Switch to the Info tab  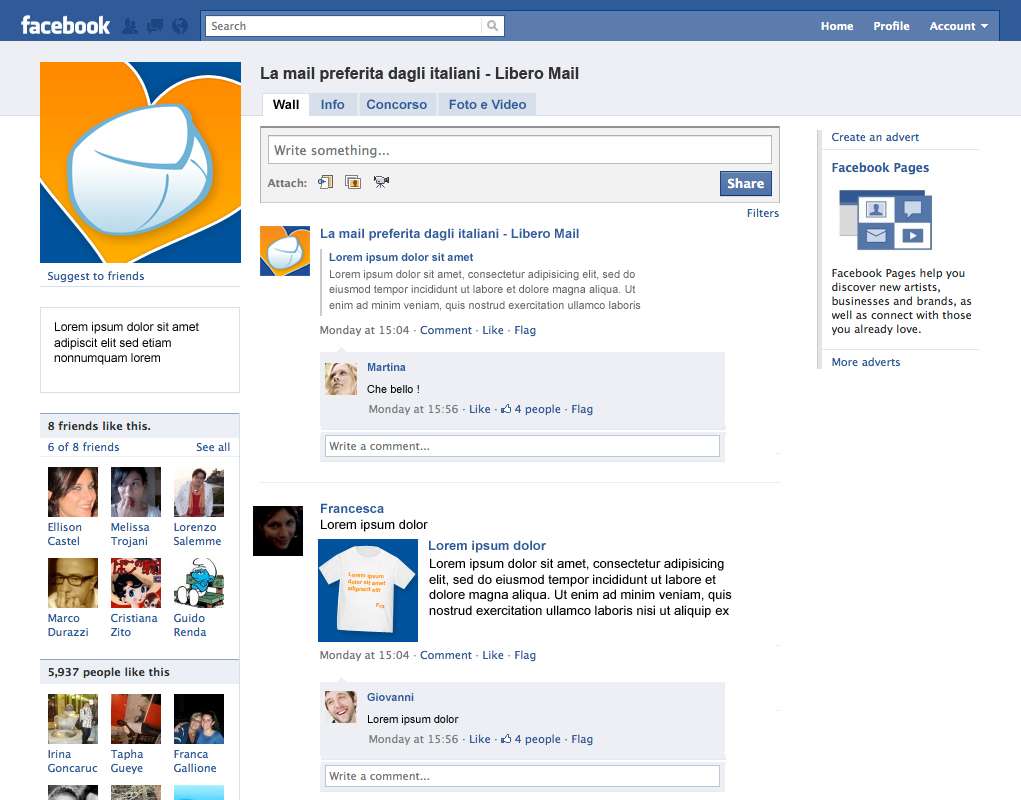(332, 105)
